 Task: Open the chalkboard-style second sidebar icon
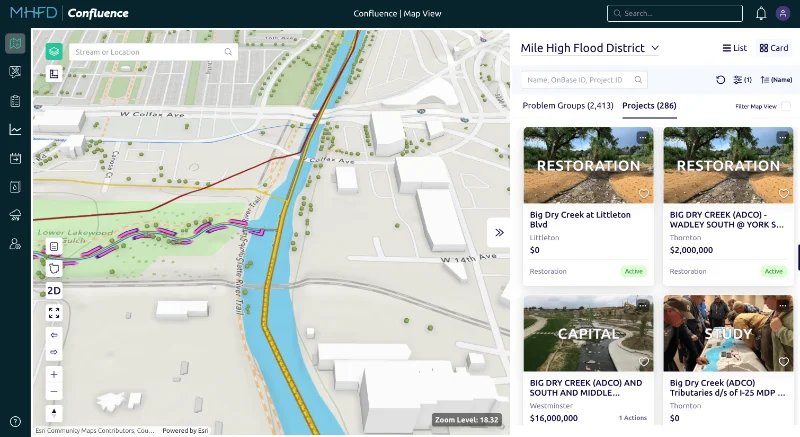15,72
